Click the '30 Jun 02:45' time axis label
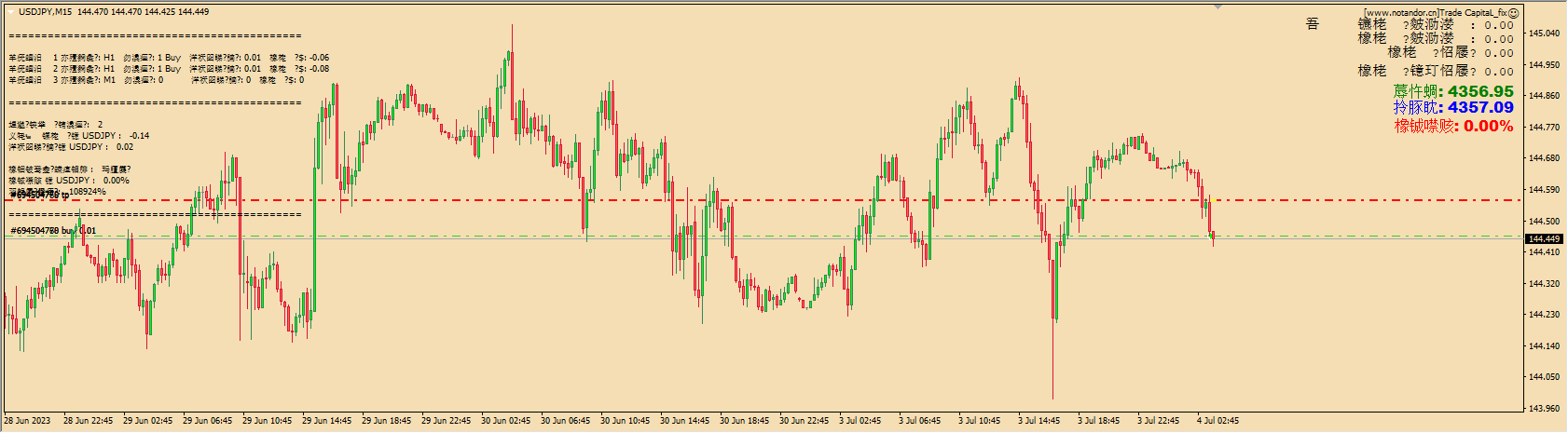Screen dimensions: 1568x433 click(x=506, y=421)
